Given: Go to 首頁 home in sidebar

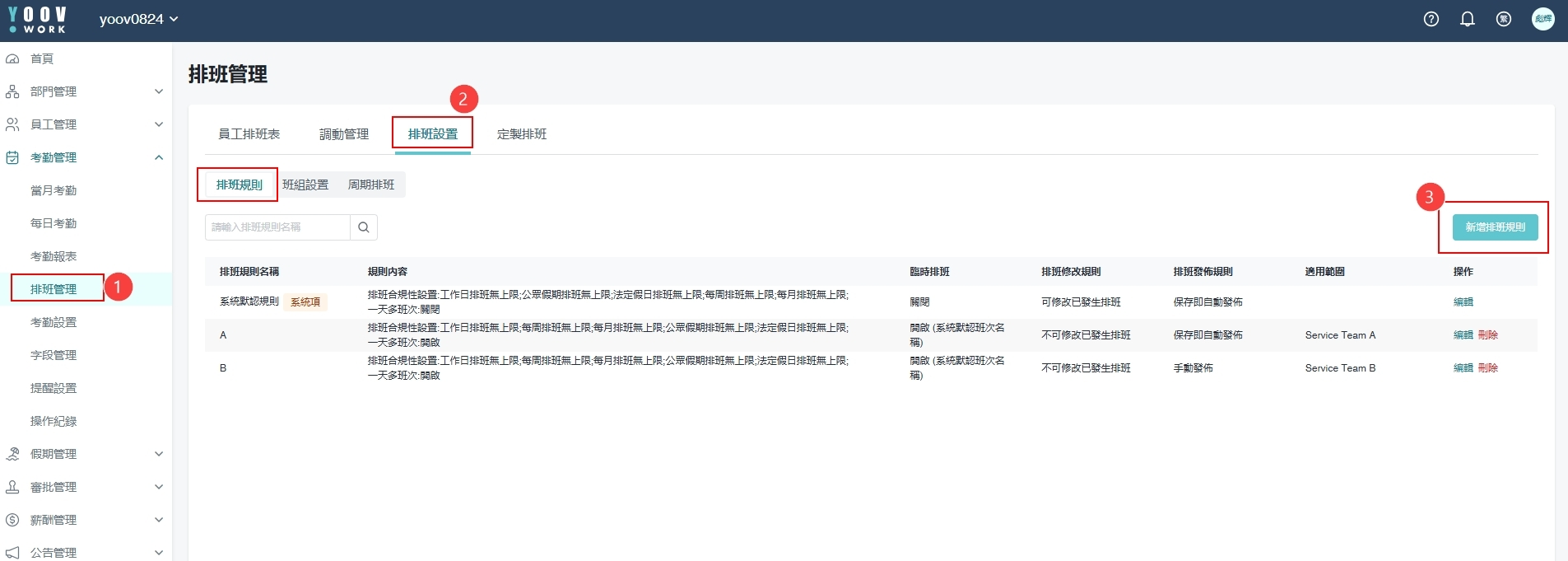Looking at the screenshot, I should tap(42, 58).
